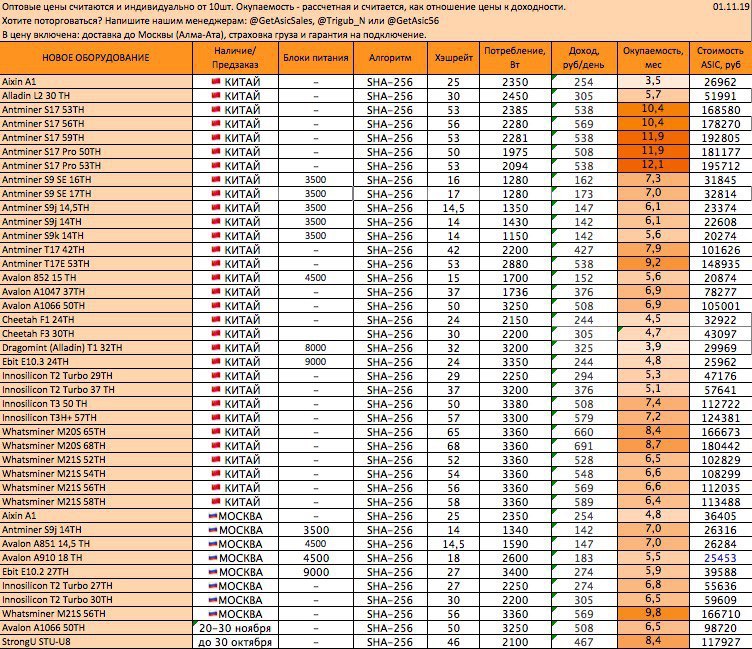Image resolution: width=752 pixels, height=649 pixels.
Task: Select price cell '117927'
Action: [x=720, y=641]
